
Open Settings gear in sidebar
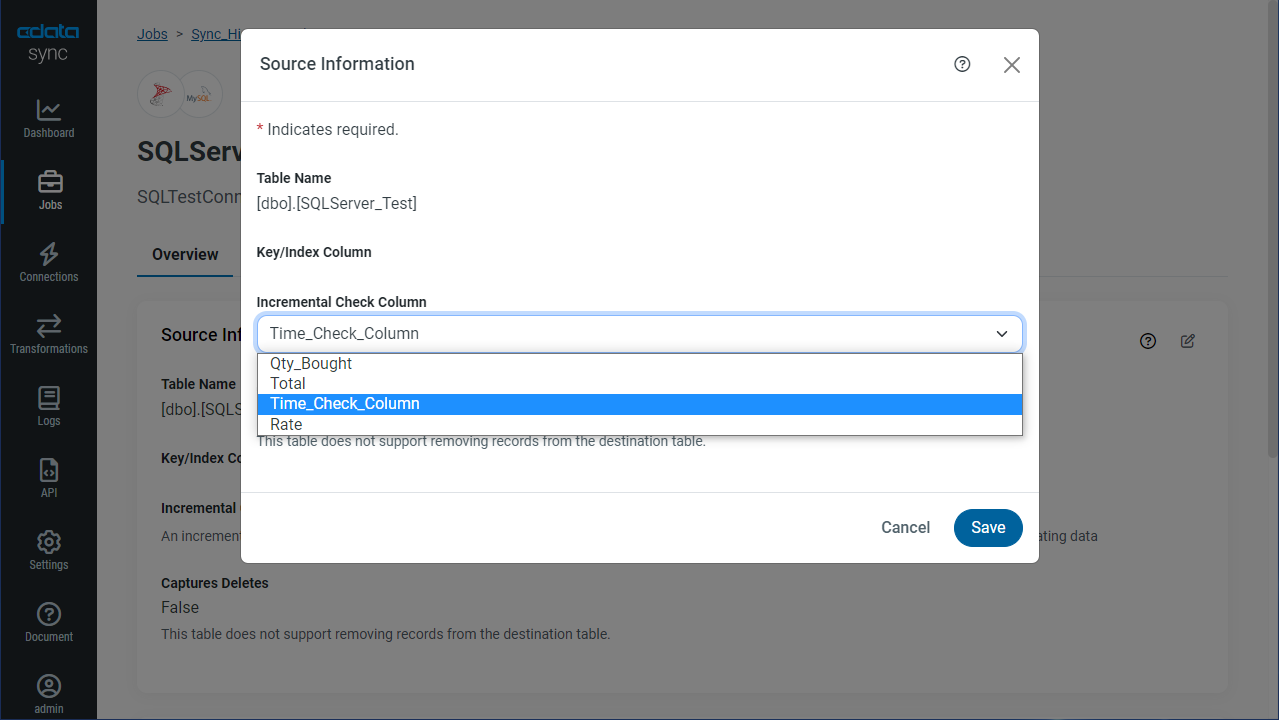pyautogui.click(x=48, y=543)
